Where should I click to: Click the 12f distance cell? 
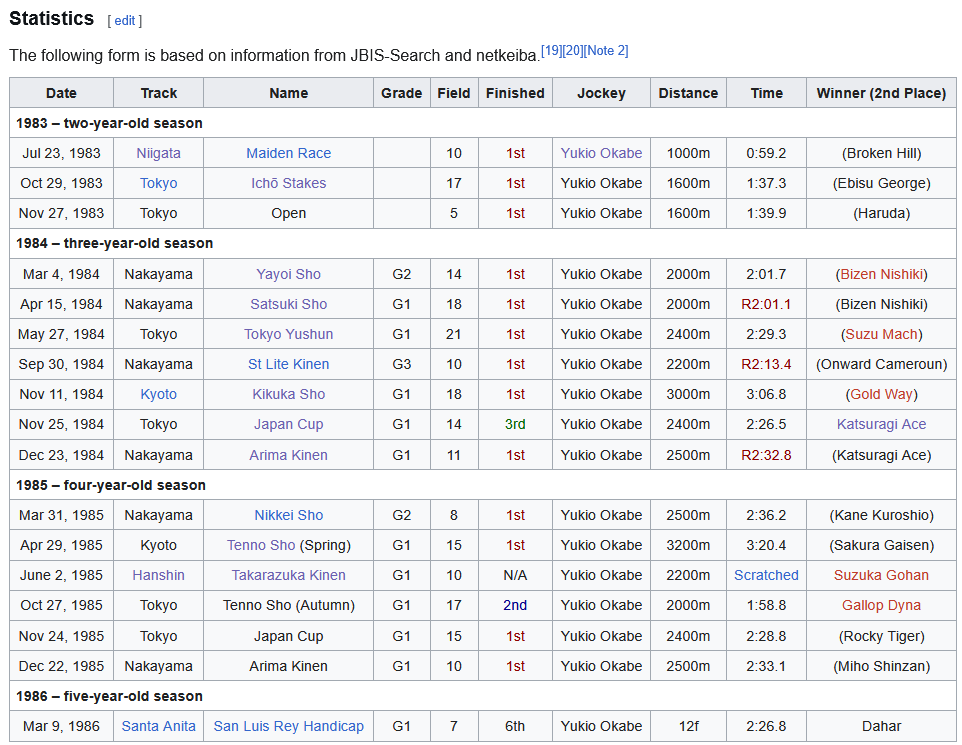[x=688, y=727]
